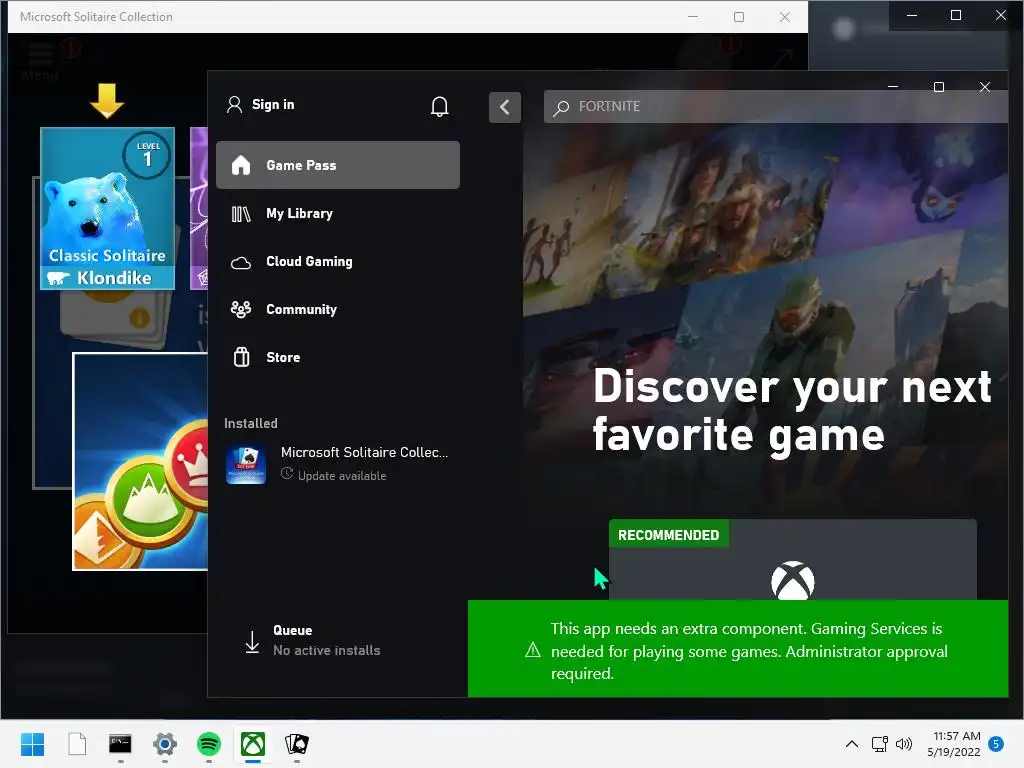Open My Library in the sidebar

pos(338,214)
